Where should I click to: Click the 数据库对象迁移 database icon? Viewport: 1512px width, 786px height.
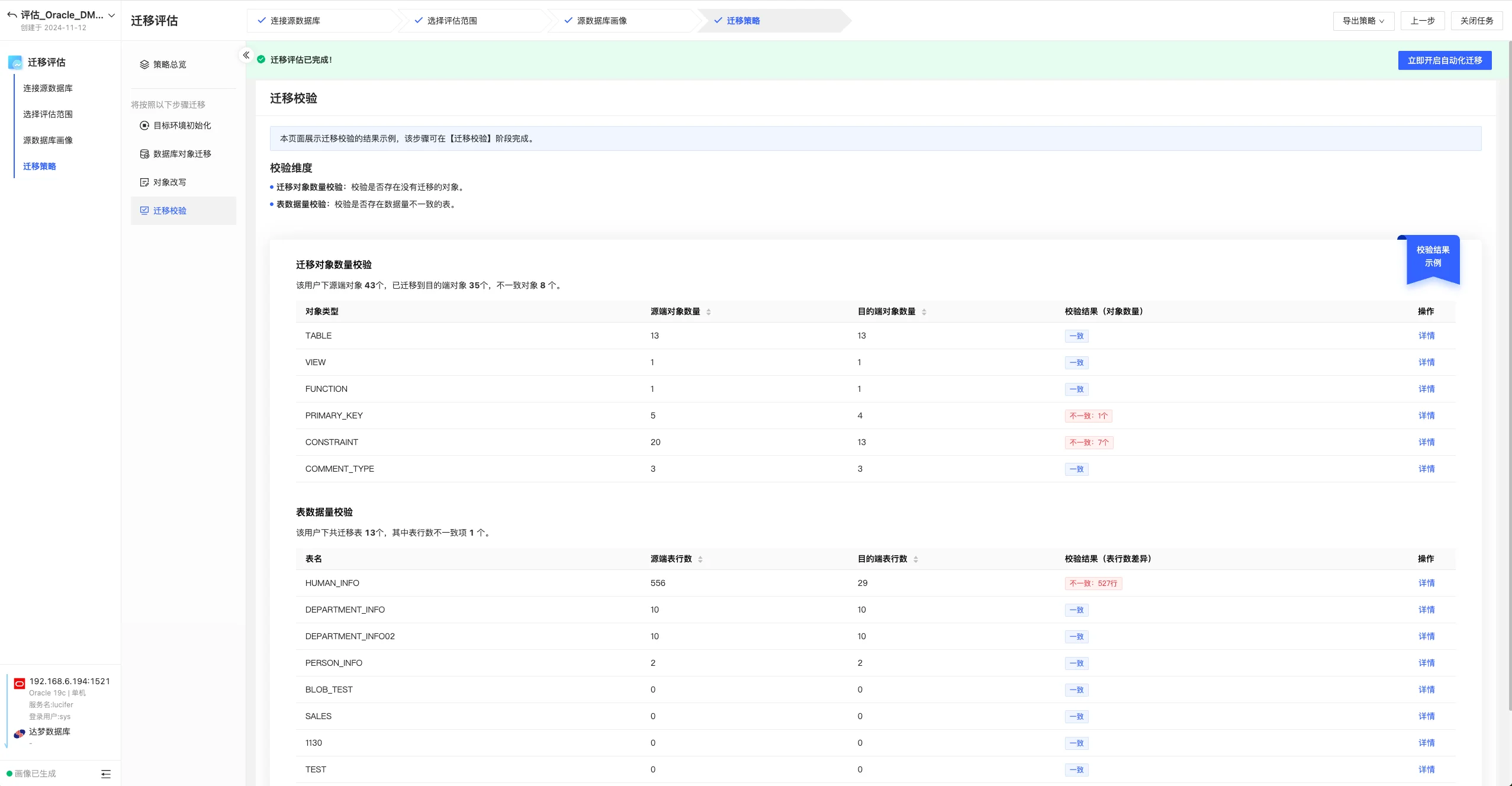144,154
